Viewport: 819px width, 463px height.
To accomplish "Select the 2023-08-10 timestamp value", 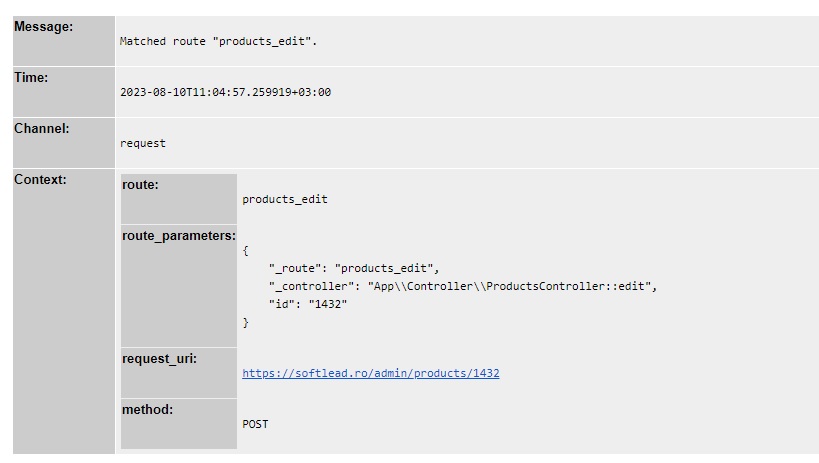I will pyautogui.click(x=225, y=92).
